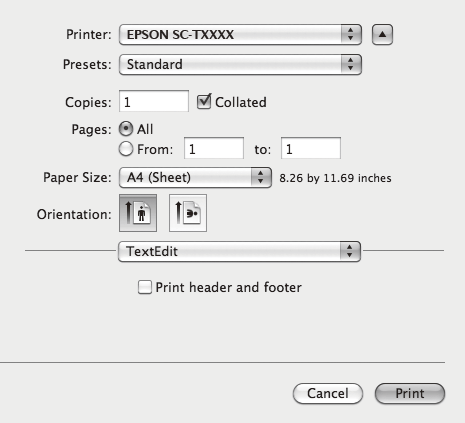Click the TextEdit menu stepper arrows
The image size is (465, 423).
pos(349,251)
